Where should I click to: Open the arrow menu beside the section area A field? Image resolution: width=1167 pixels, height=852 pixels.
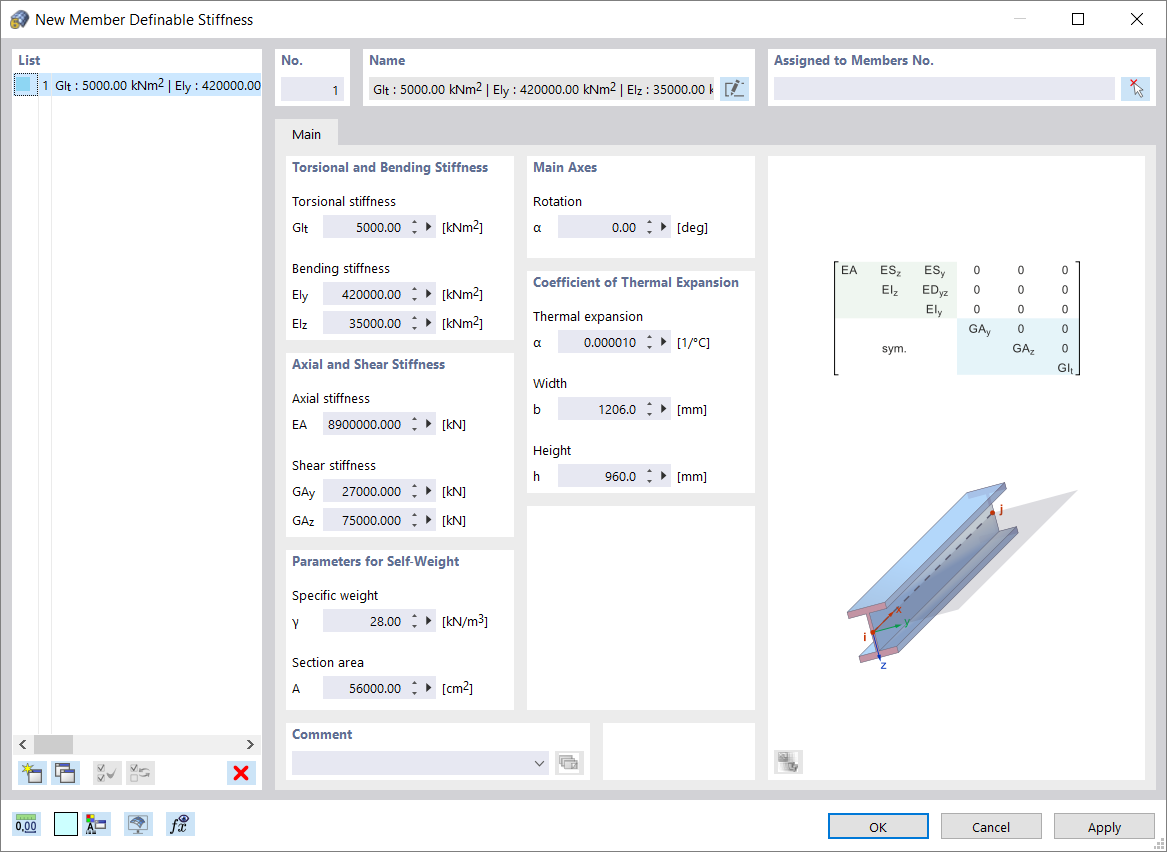(x=429, y=688)
